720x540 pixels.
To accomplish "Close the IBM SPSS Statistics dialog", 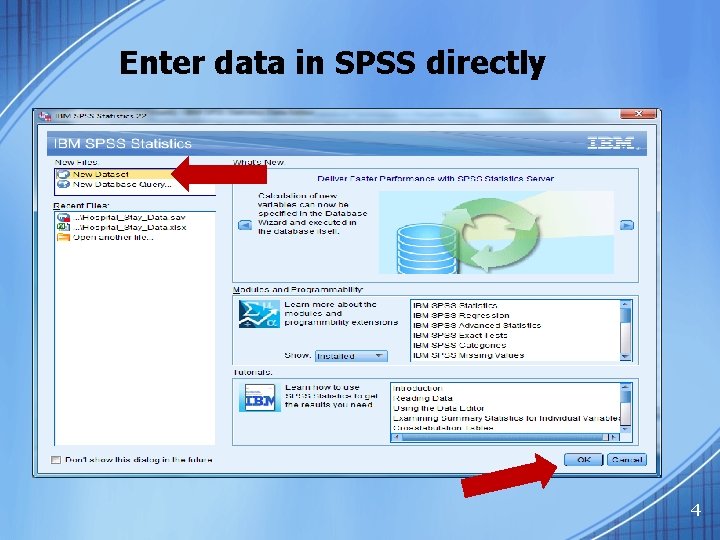I will click(x=638, y=114).
